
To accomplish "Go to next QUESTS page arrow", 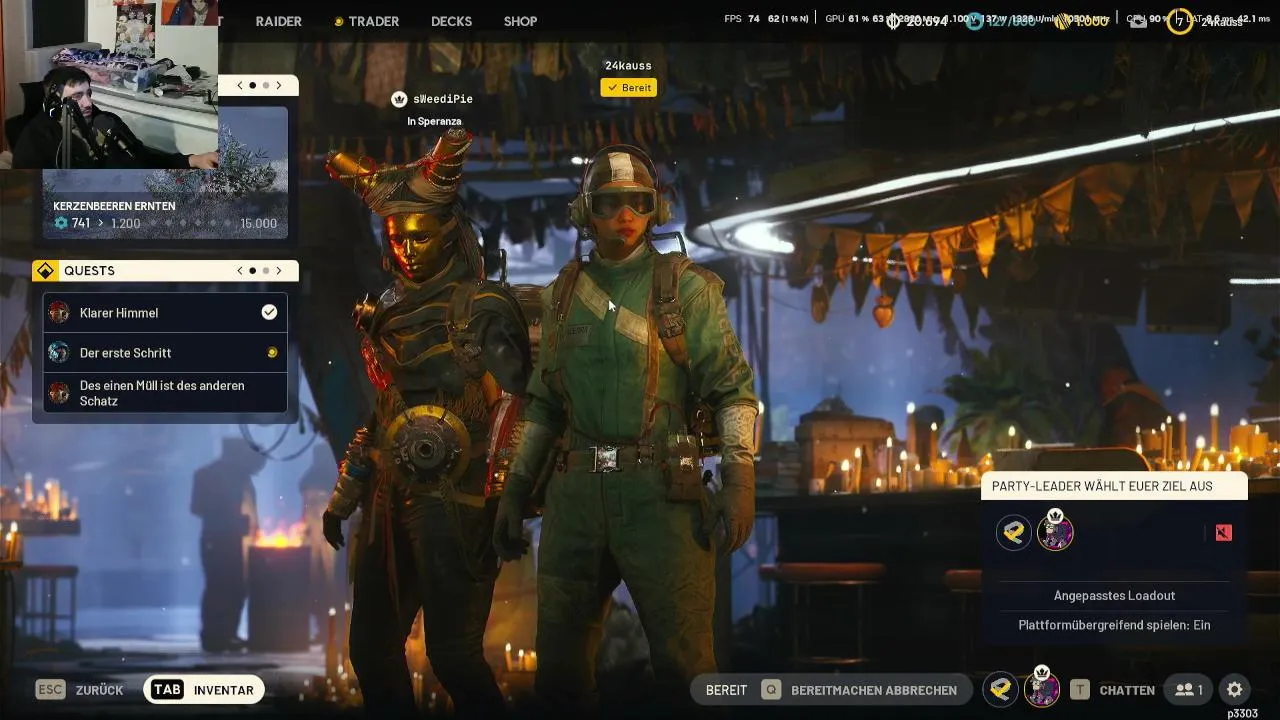I will [x=279, y=271].
